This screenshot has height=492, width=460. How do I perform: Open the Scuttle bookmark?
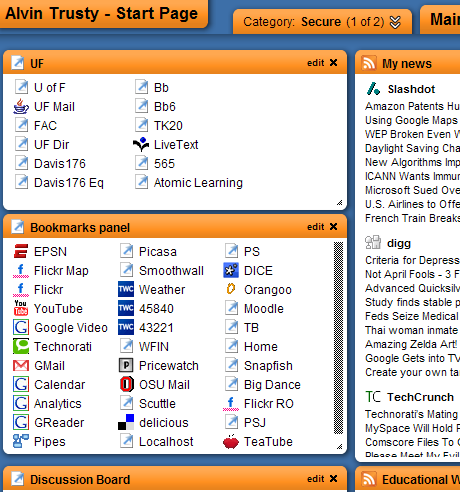[157, 404]
